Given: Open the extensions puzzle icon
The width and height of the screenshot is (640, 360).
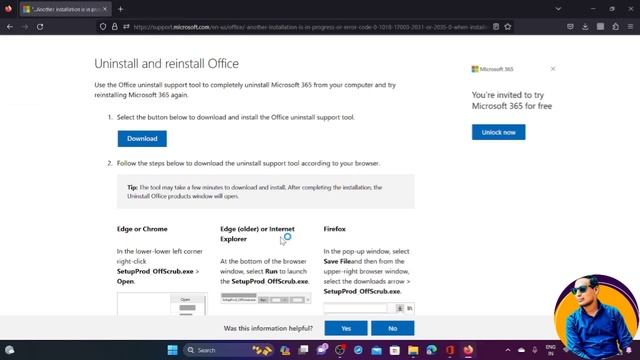Looking at the screenshot, I should tap(616, 27).
